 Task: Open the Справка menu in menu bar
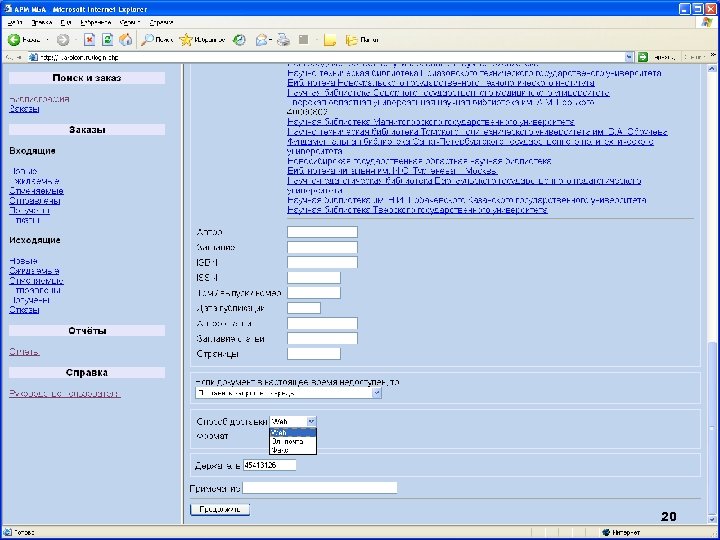coord(161,22)
